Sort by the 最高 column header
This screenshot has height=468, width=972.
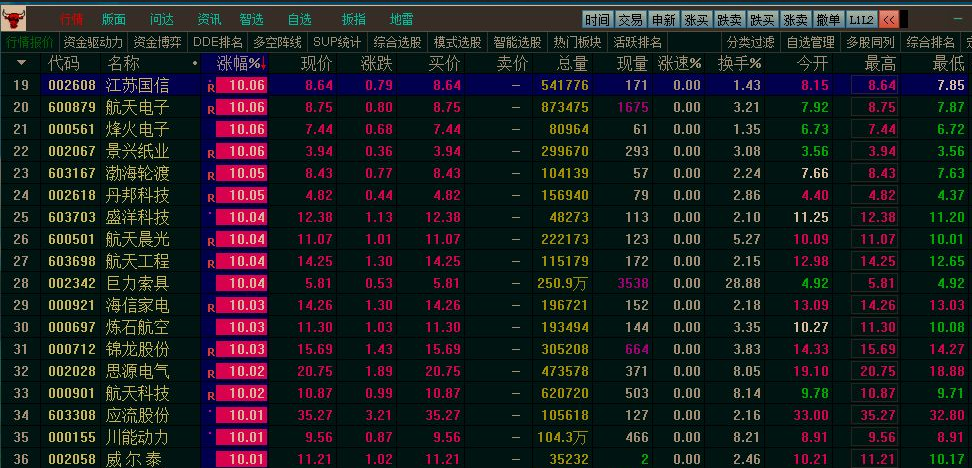pos(880,63)
